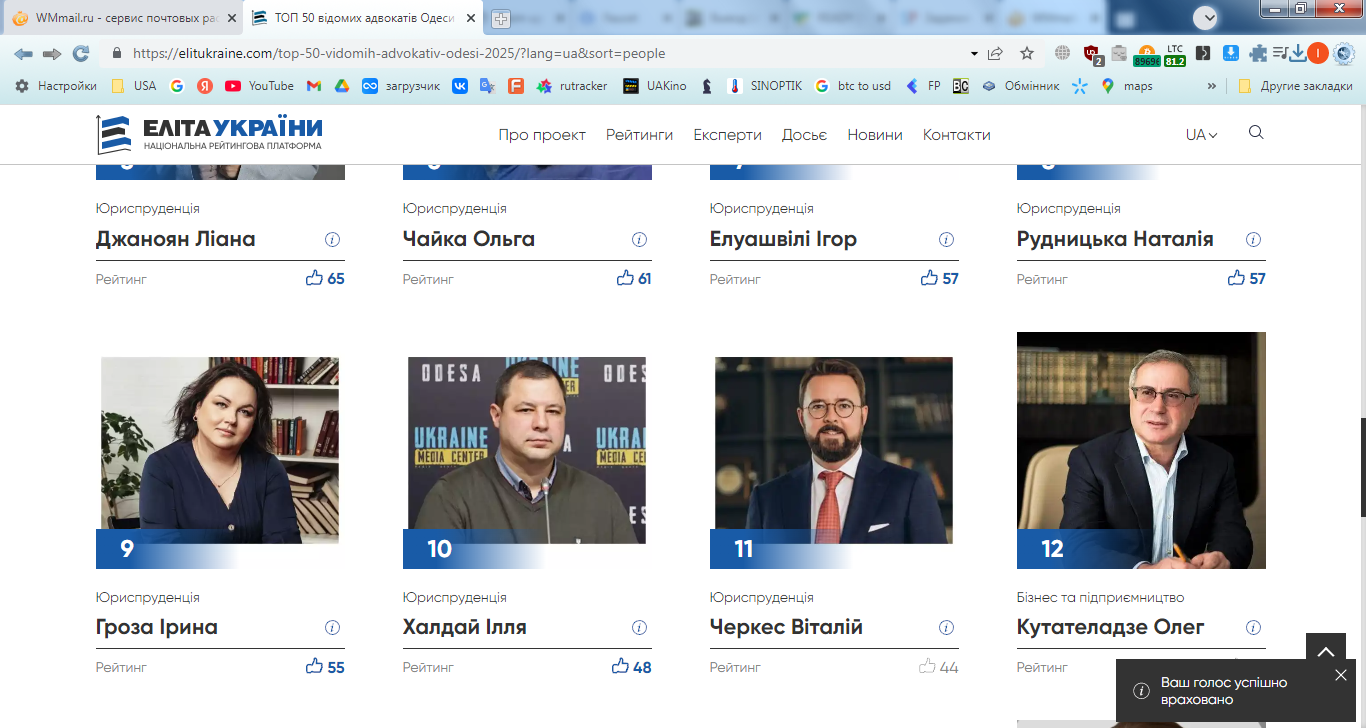Open the SINOPTIK bookmark
Viewport: 1366px width, 728px height.
click(766, 86)
